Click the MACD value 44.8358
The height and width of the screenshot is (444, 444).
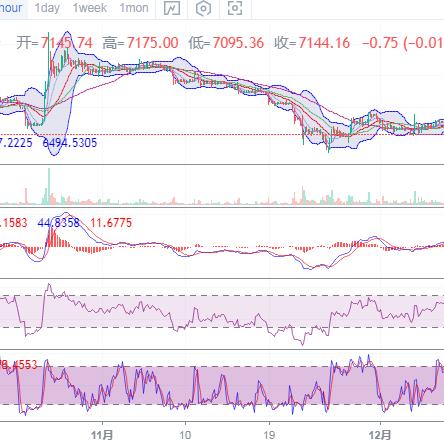pyautogui.click(x=59, y=223)
